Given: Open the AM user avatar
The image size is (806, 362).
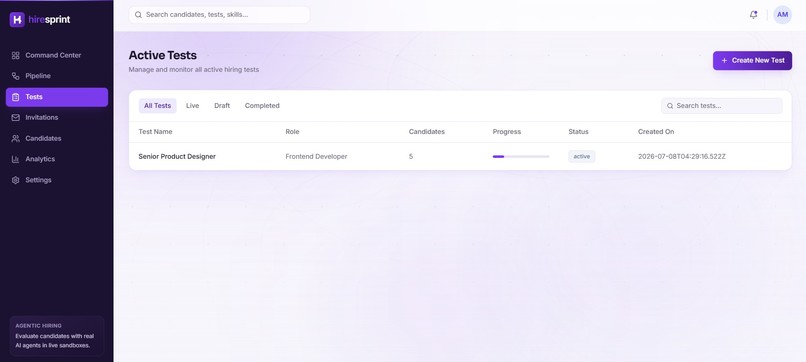Looking at the screenshot, I should click(782, 15).
